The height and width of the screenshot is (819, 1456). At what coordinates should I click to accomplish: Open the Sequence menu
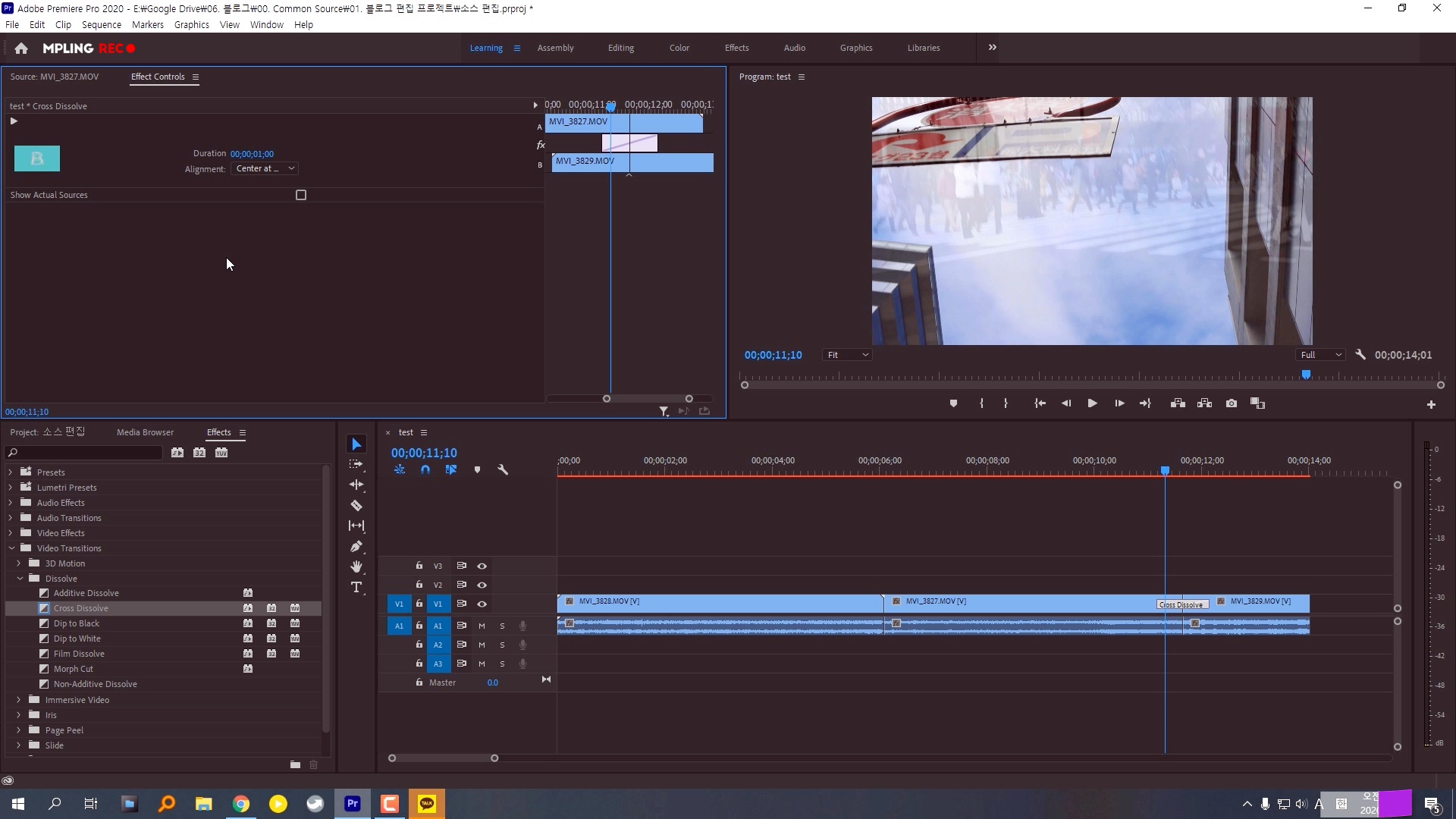pos(101,24)
